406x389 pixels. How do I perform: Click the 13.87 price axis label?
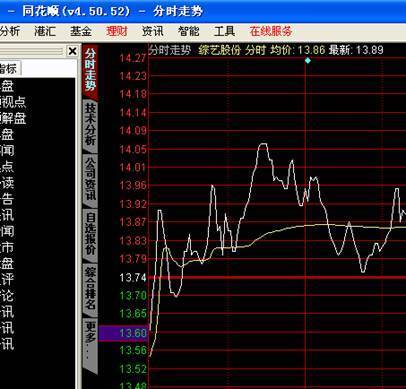pos(133,222)
